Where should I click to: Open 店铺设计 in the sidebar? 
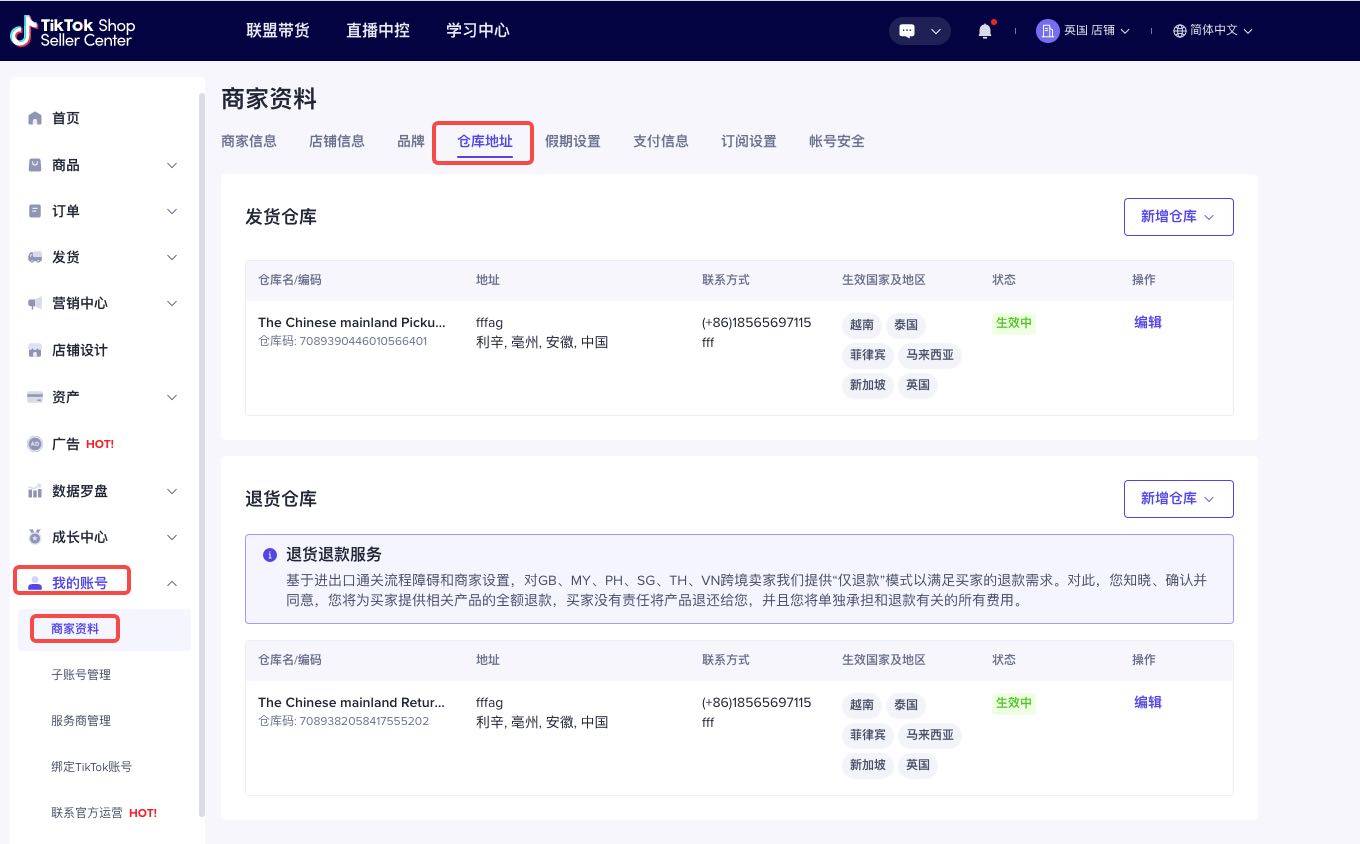tap(80, 350)
